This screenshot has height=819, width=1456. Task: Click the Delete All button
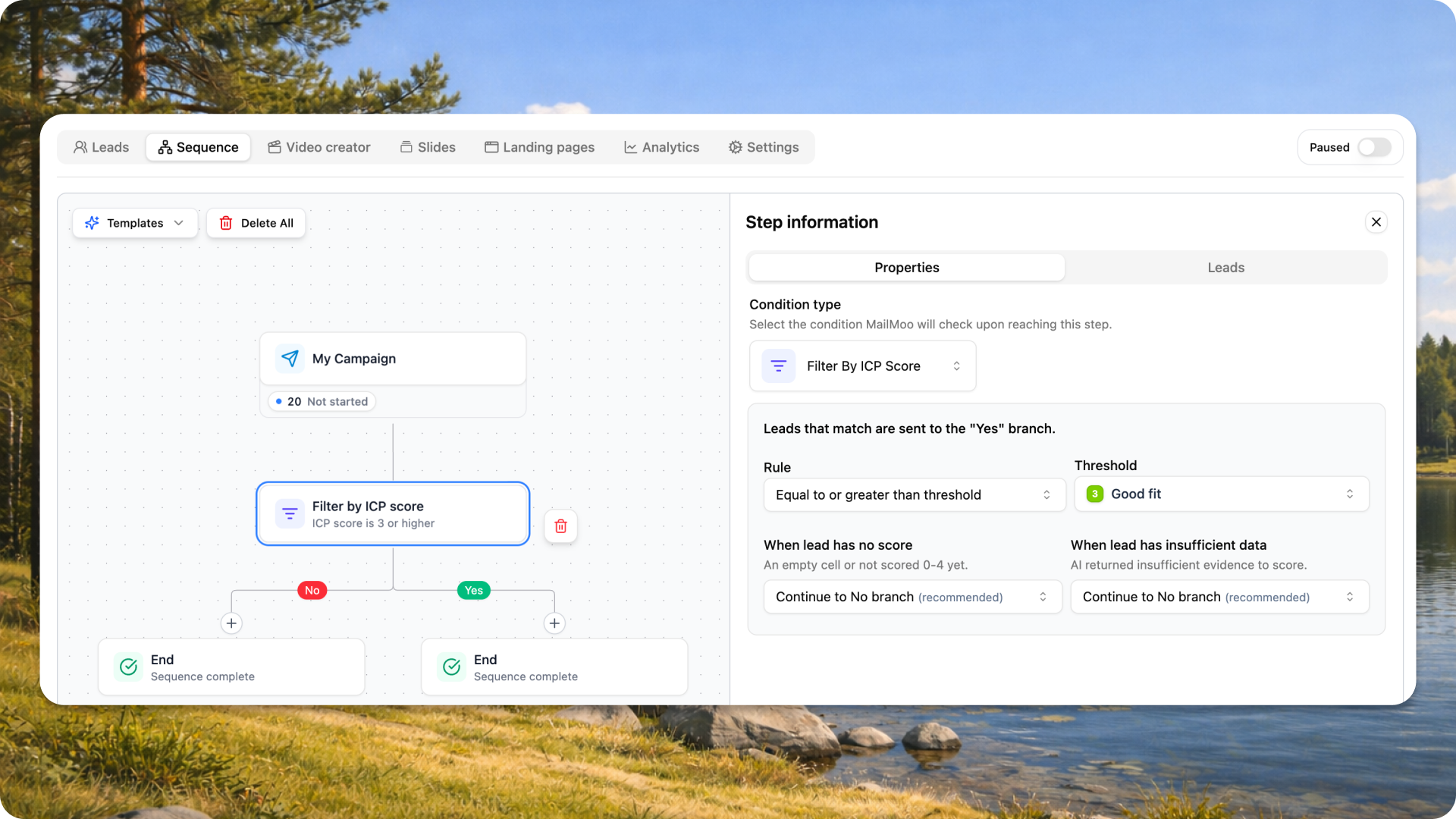click(x=256, y=223)
